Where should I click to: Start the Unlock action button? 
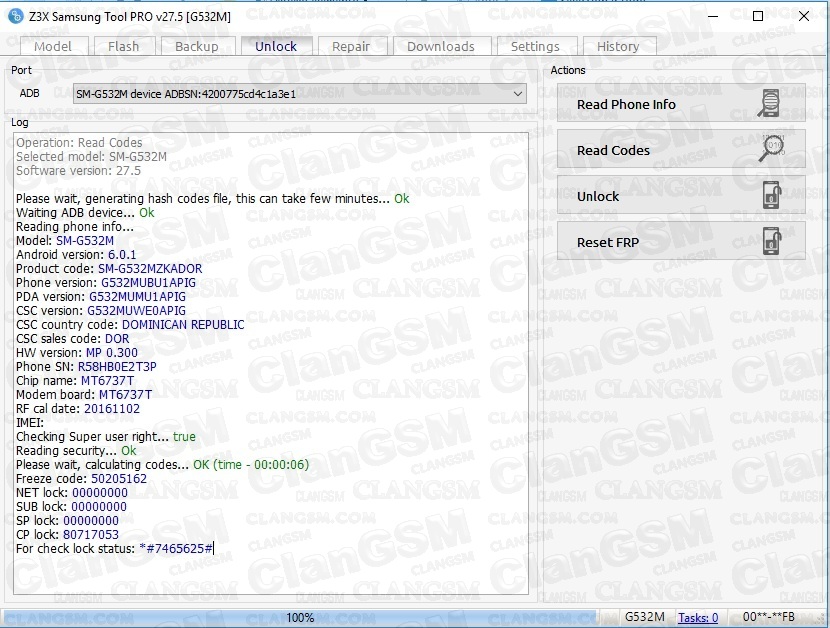[681, 195]
